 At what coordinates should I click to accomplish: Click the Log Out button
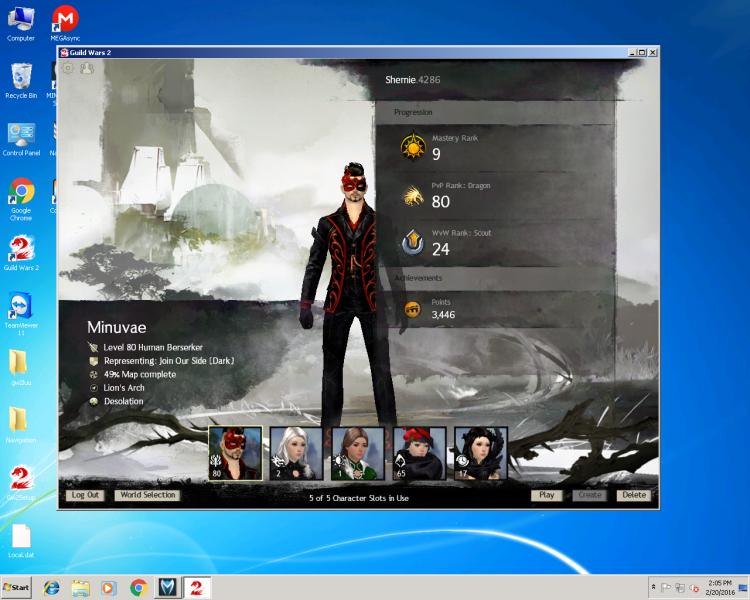85,495
